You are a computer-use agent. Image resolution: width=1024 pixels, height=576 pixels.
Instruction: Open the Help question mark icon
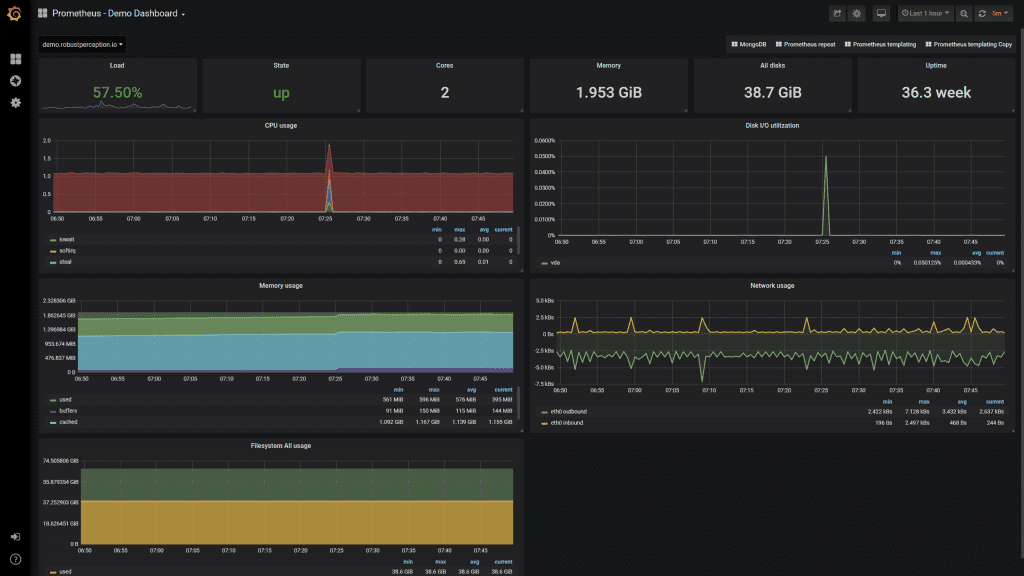15,559
